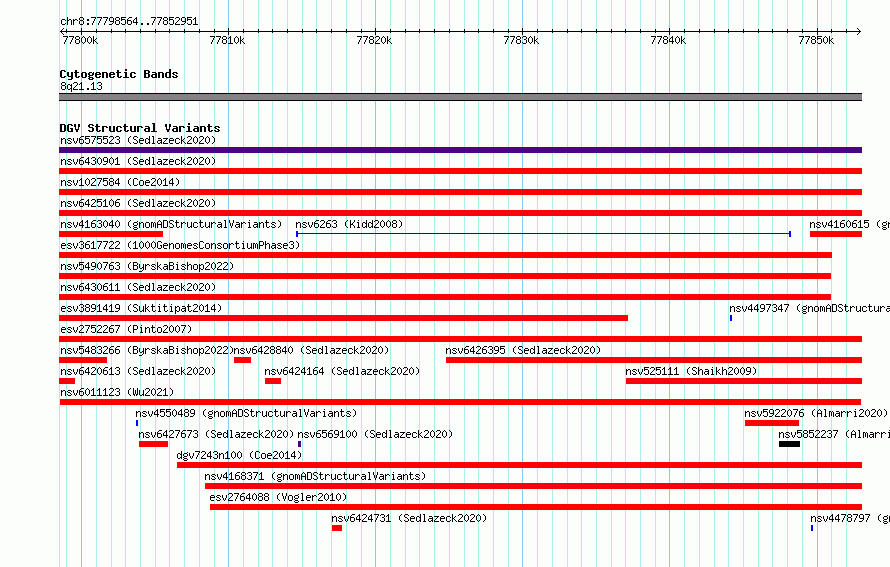Click the esv3891419 (Suktitipat2014) label

141,308
